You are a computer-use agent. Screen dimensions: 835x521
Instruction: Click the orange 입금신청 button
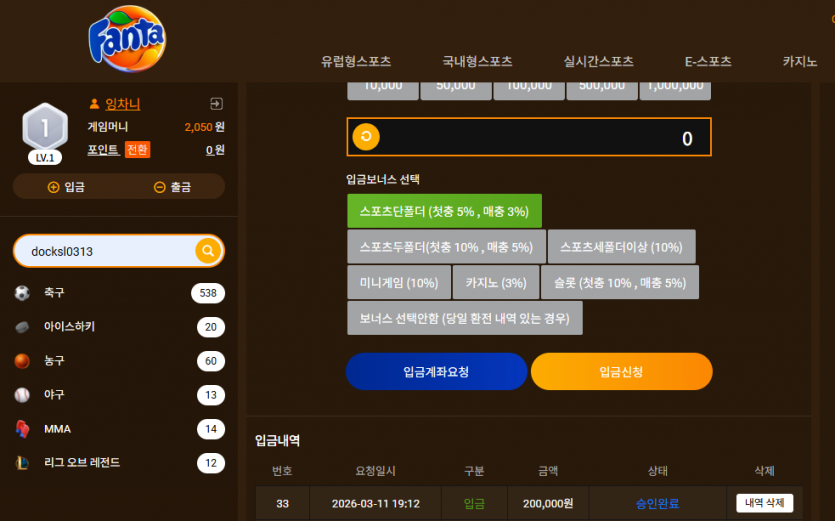(x=621, y=371)
